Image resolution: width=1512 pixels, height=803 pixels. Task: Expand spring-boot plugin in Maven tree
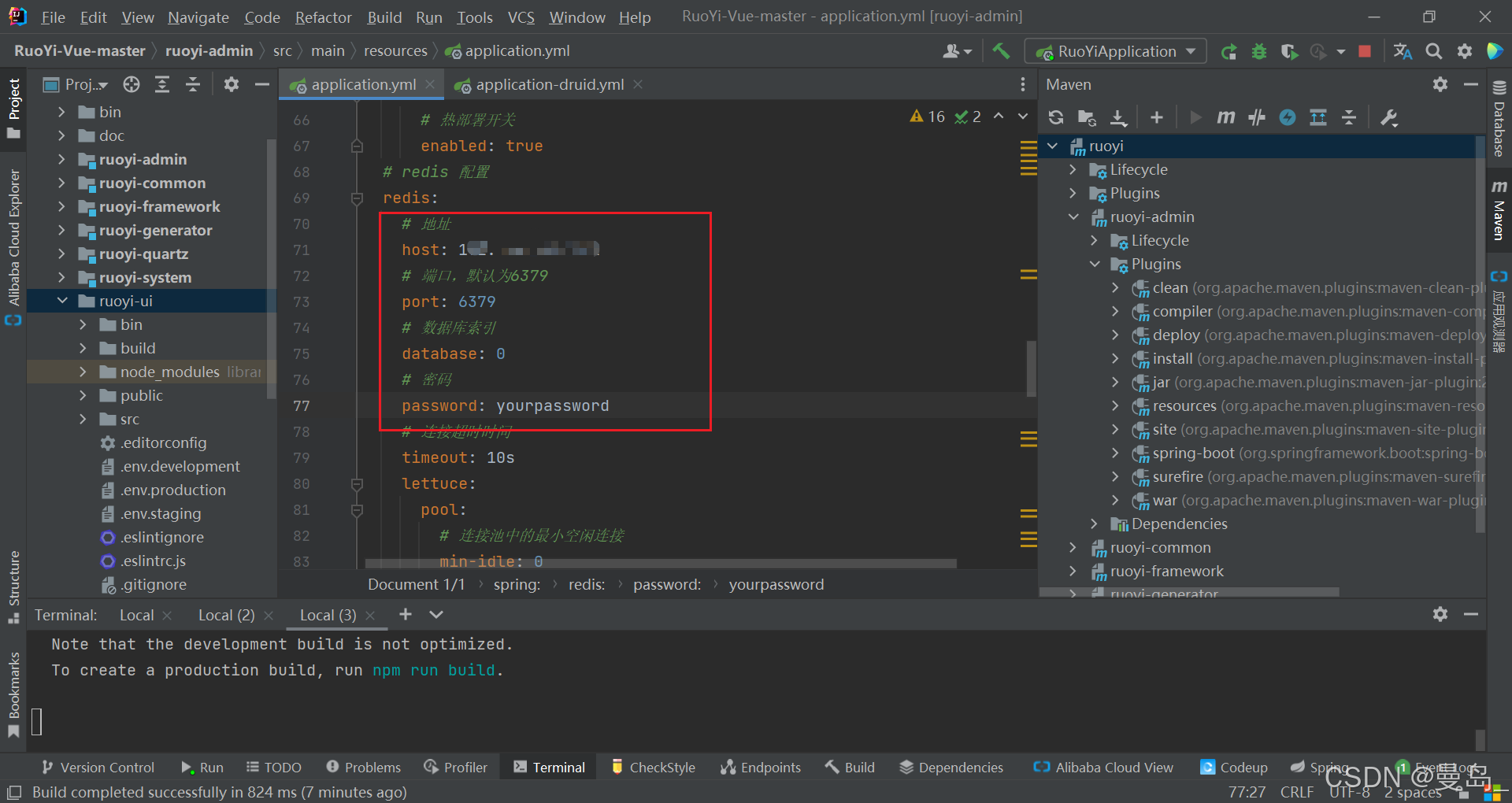[x=1115, y=453]
